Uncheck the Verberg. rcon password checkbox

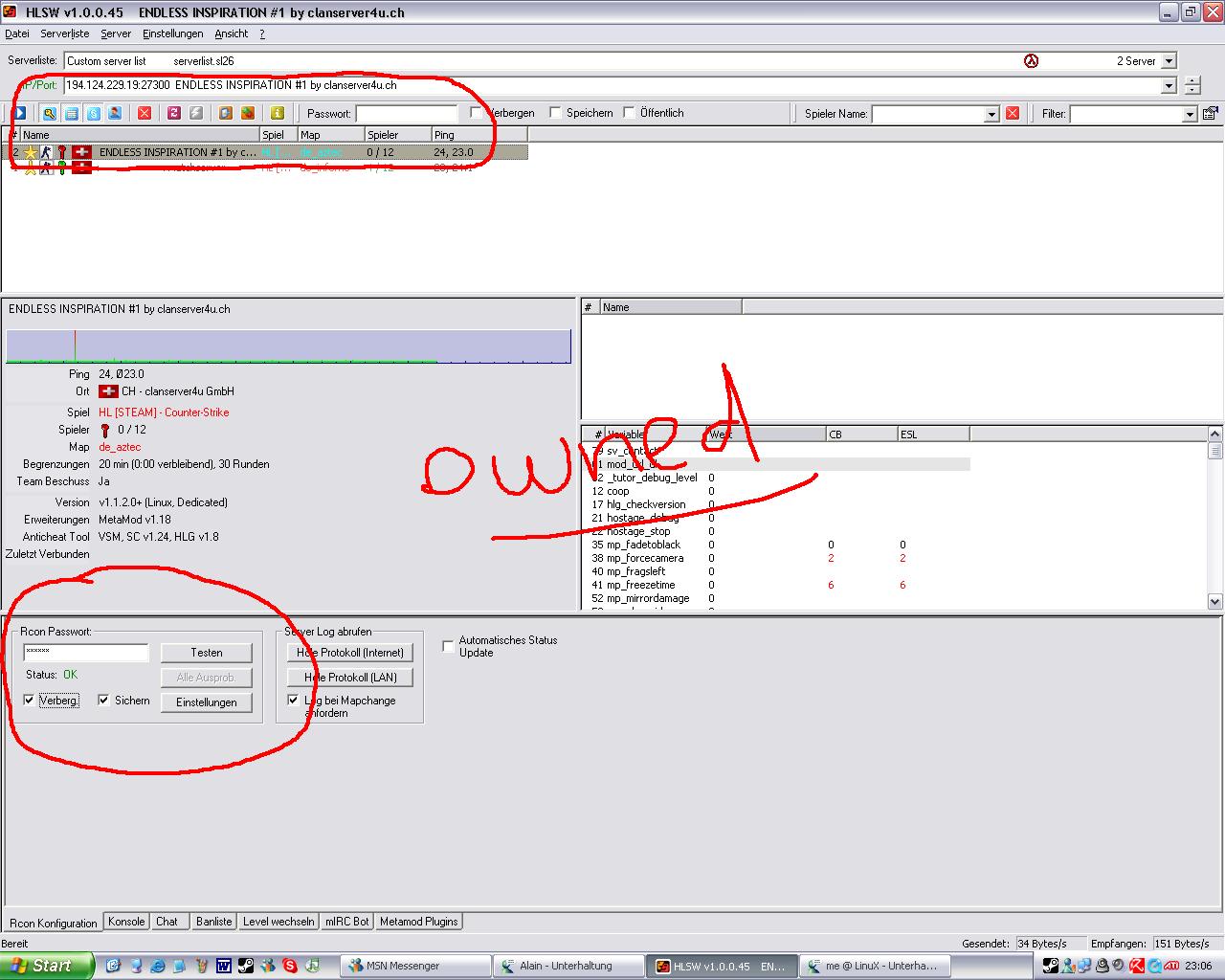tap(30, 701)
